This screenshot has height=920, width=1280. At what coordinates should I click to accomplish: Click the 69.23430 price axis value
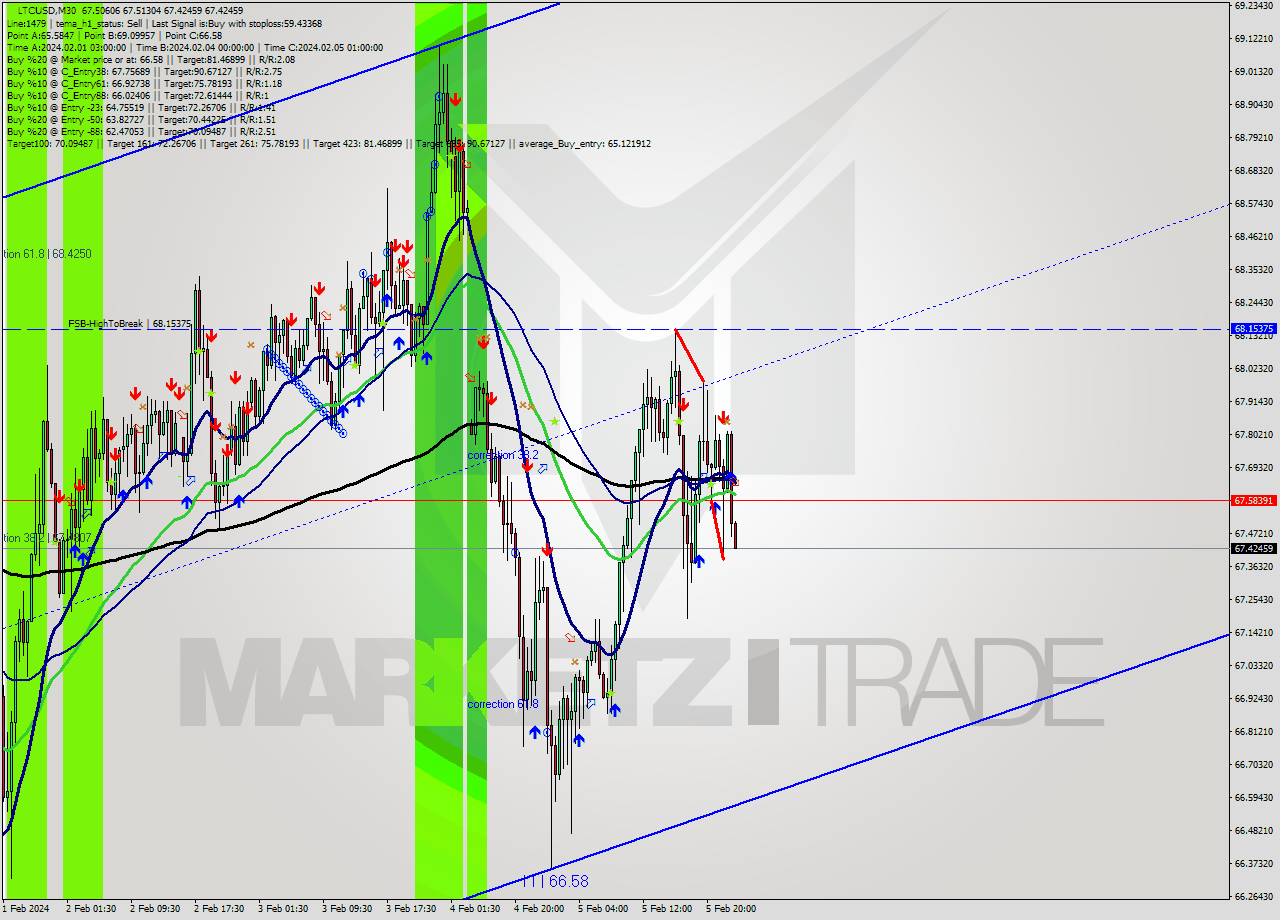pos(1253,5)
